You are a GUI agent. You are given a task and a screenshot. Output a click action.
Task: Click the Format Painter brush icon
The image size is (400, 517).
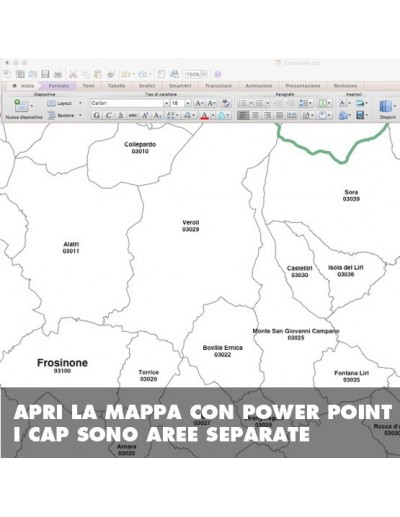pos(111,74)
